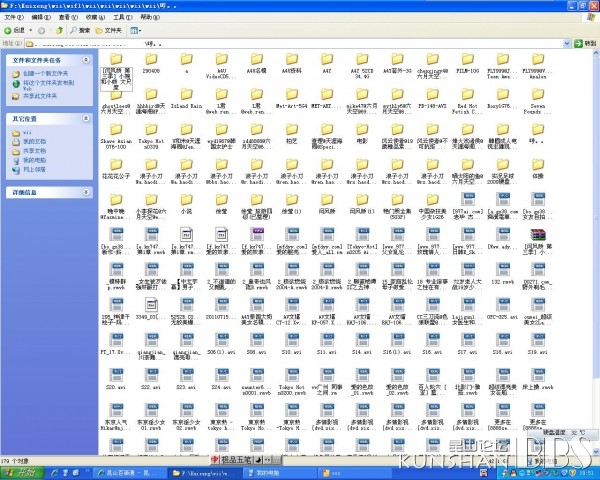Open the 开始 Start menu
Viewport: 600px width, 480px height.
click(23, 473)
